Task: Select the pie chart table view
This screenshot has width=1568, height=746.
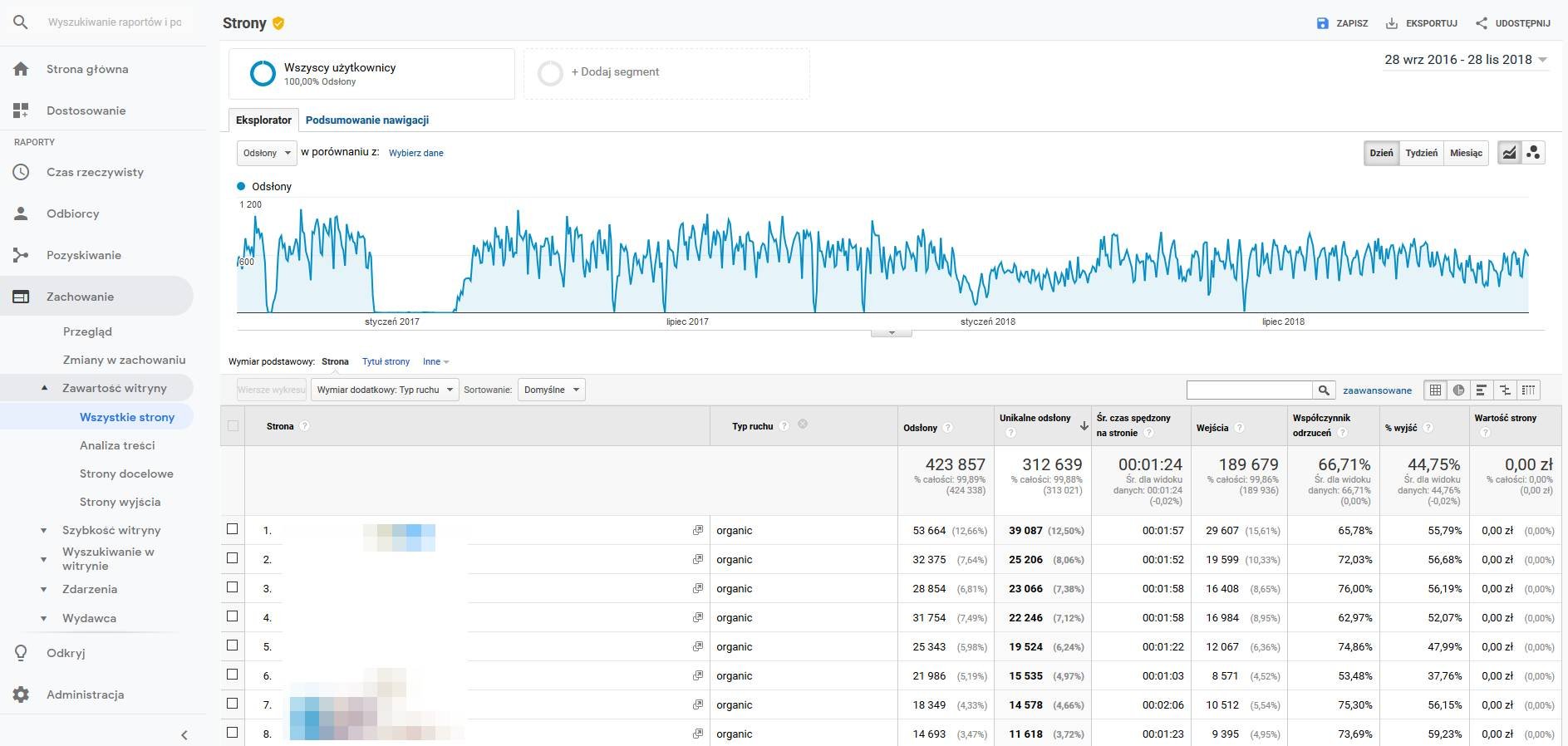Action: click(1458, 390)
